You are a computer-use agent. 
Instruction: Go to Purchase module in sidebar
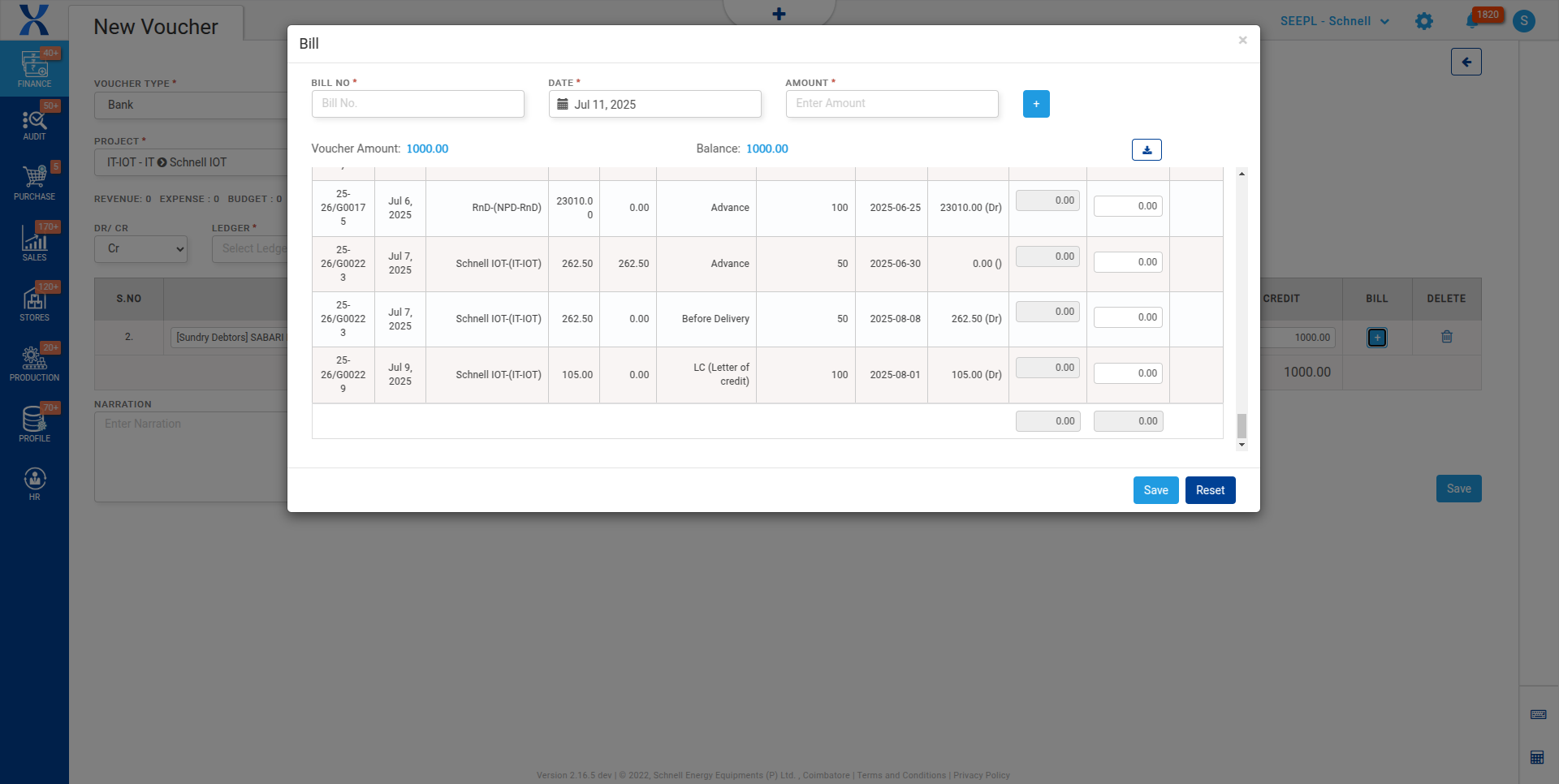34,182
